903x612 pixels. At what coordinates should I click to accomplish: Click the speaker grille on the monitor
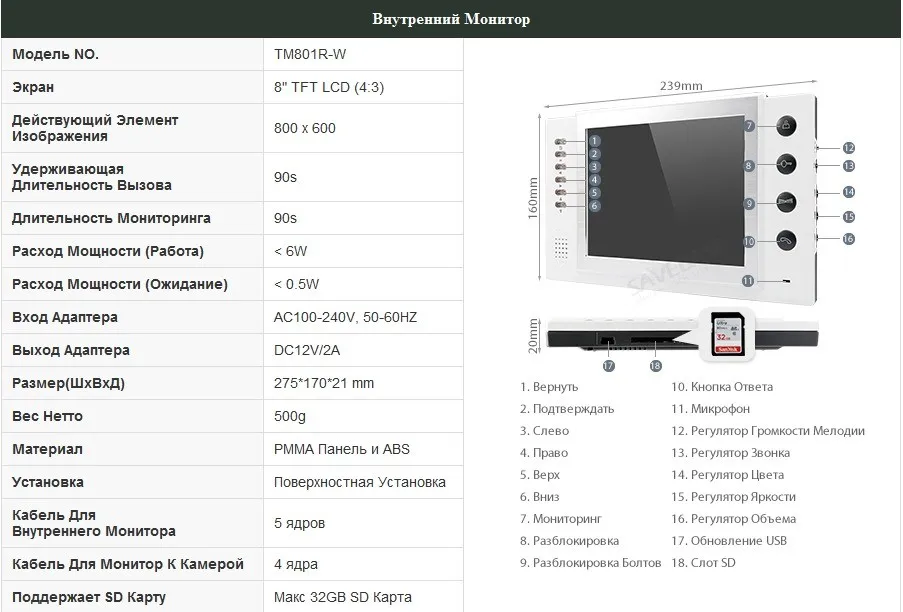tap(561, 248)
